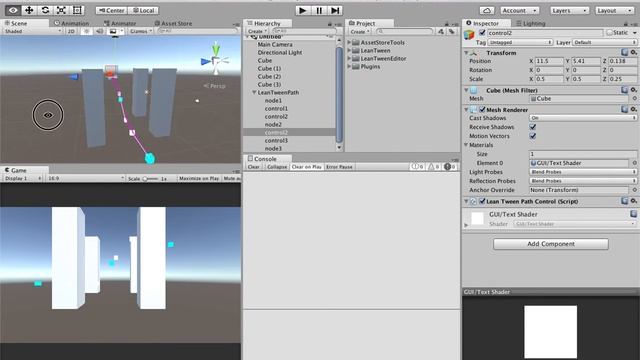Open cloud services button
Viewport: 640px width, 360px height.
pyautogui.click(x=487, y=11)
